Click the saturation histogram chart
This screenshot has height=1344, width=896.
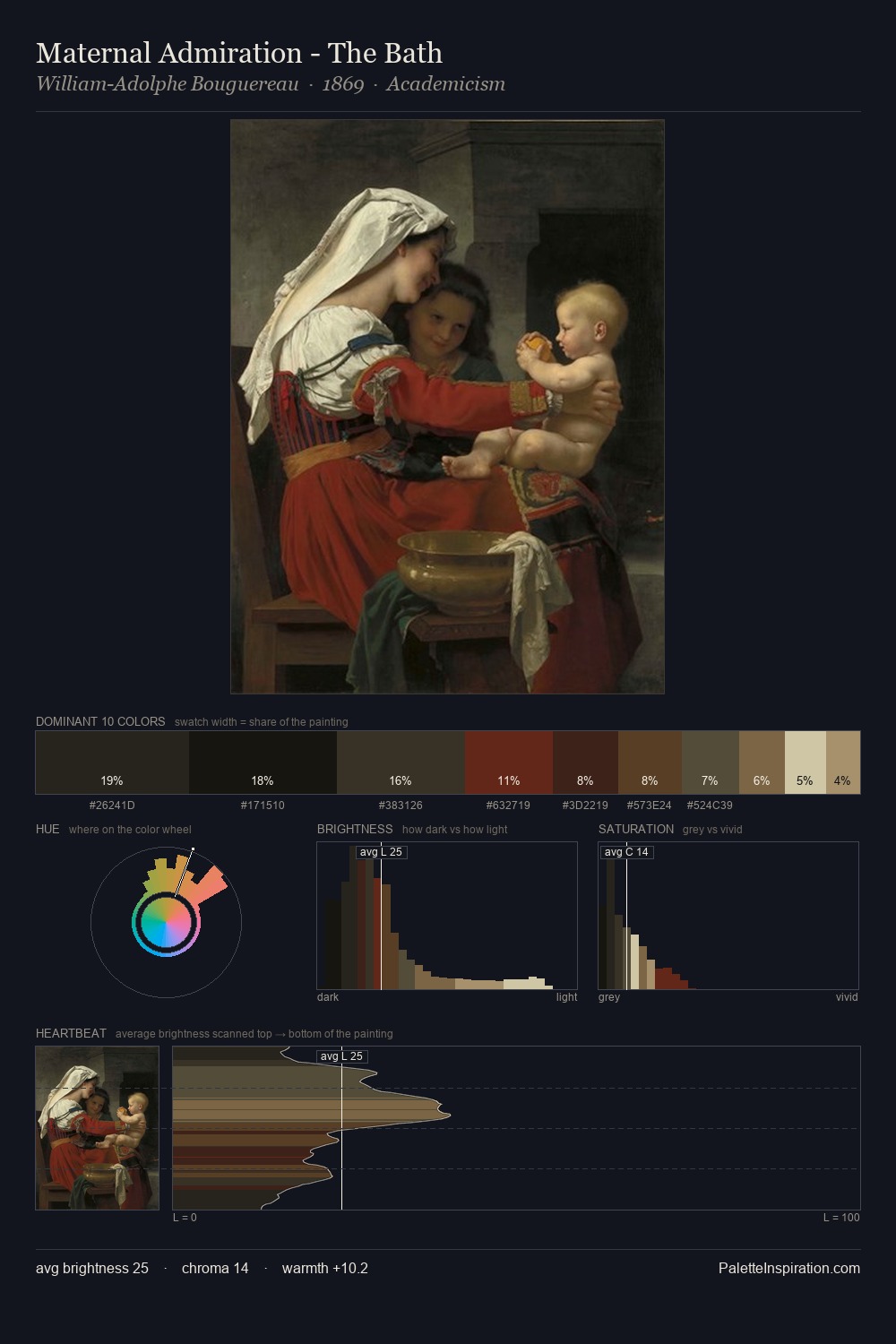tap(728, 916)
